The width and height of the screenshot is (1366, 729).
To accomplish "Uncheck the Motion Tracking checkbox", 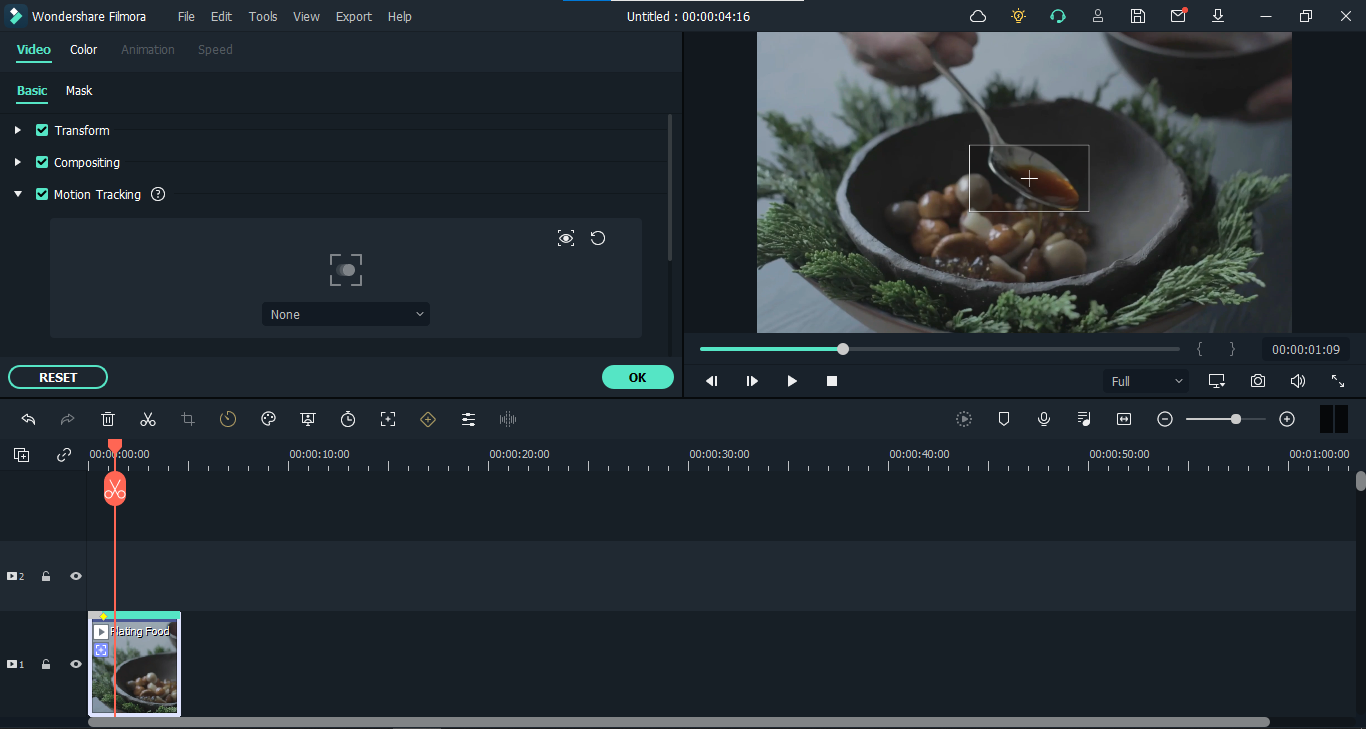I will [x=42, y=194].
